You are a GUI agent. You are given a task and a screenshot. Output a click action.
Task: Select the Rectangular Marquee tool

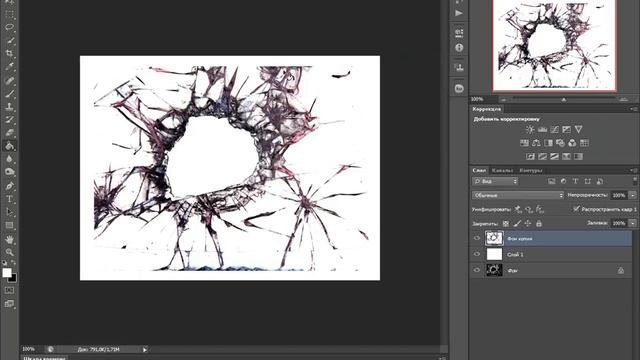coord(9,15)
